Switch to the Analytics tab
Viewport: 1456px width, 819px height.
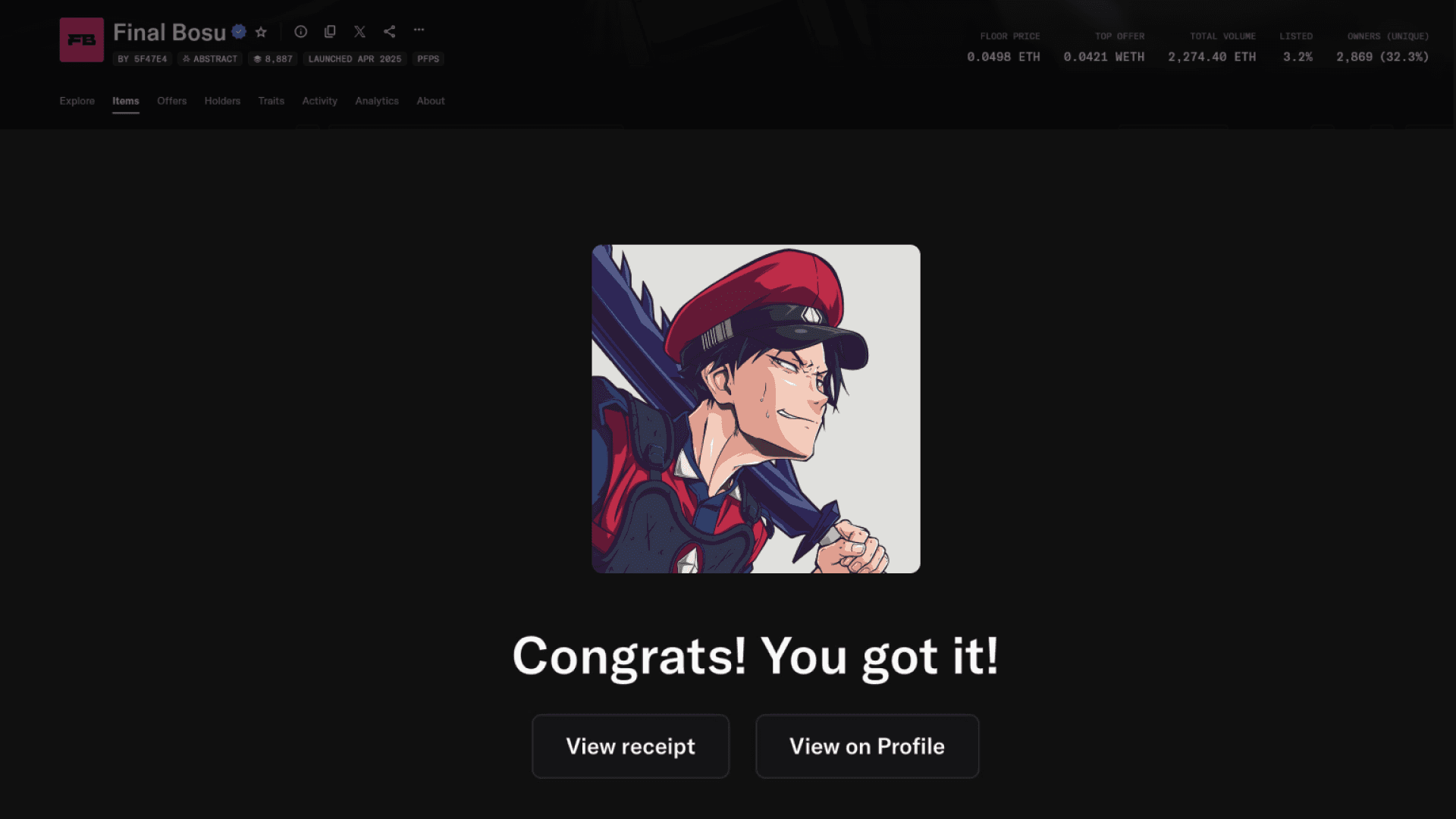377,101
